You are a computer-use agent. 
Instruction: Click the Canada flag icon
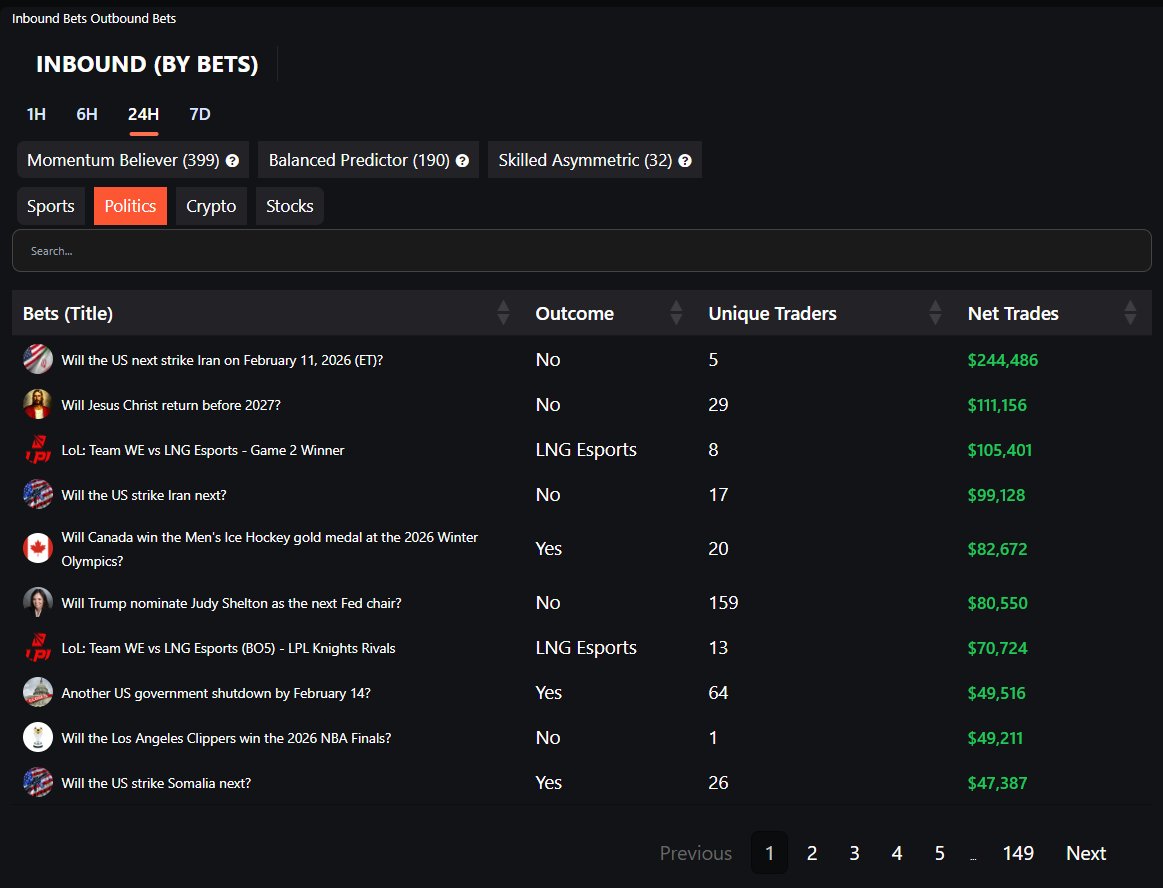click(x=38, y=549)
